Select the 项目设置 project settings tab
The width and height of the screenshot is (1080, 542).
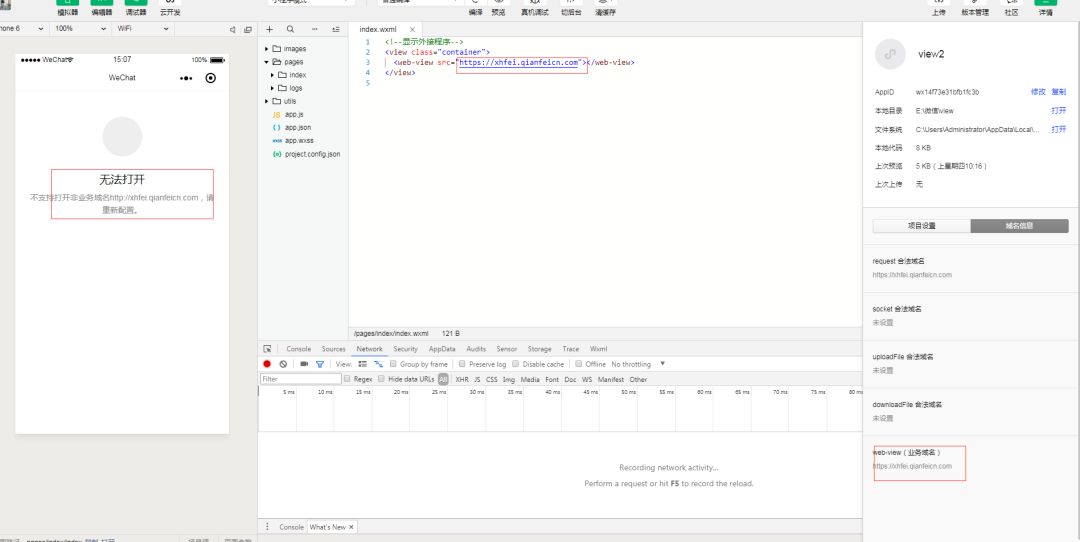pyautogui.click(x=922, y=226)
